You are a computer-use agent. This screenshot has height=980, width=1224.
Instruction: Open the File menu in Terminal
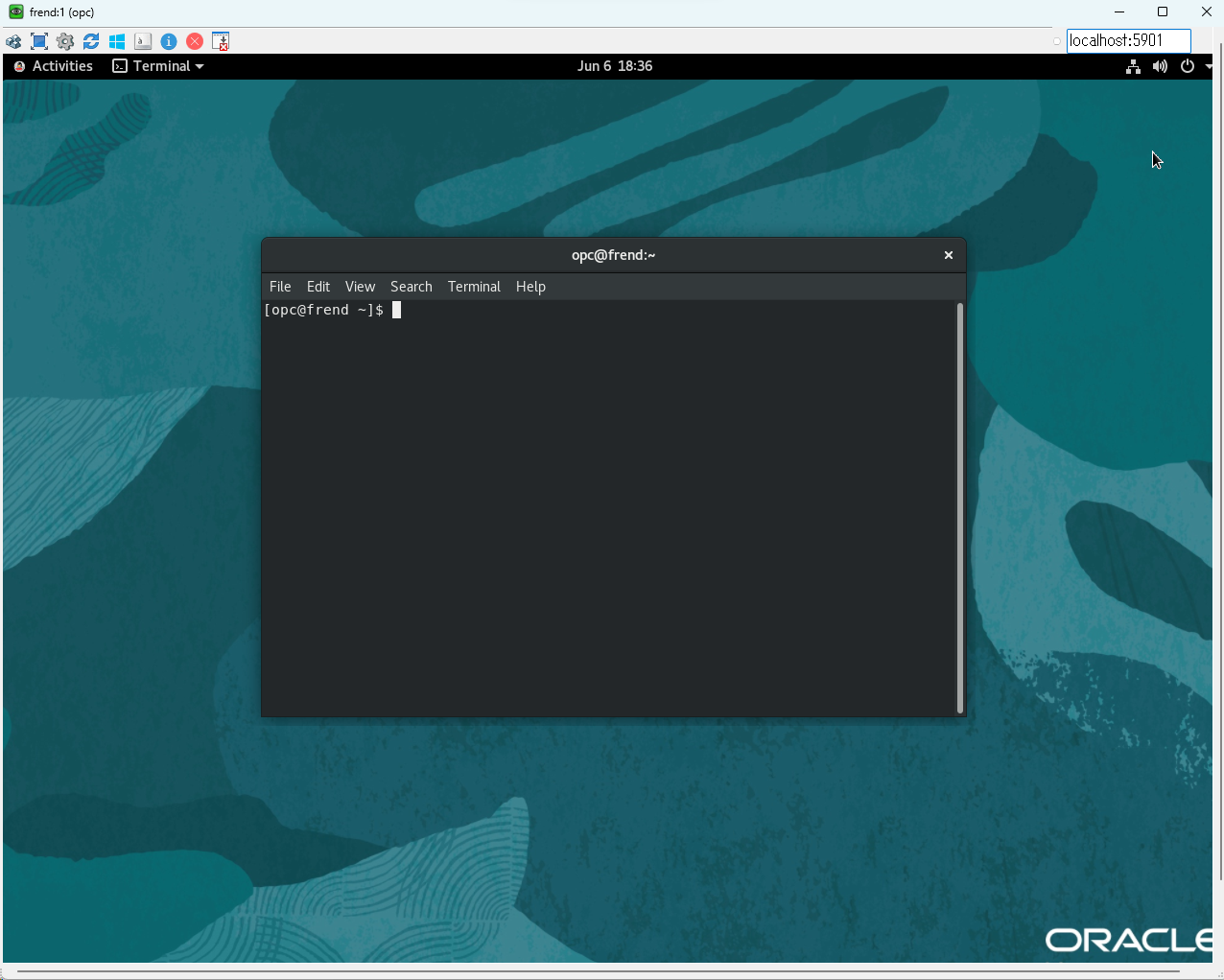tap(280, 287)
